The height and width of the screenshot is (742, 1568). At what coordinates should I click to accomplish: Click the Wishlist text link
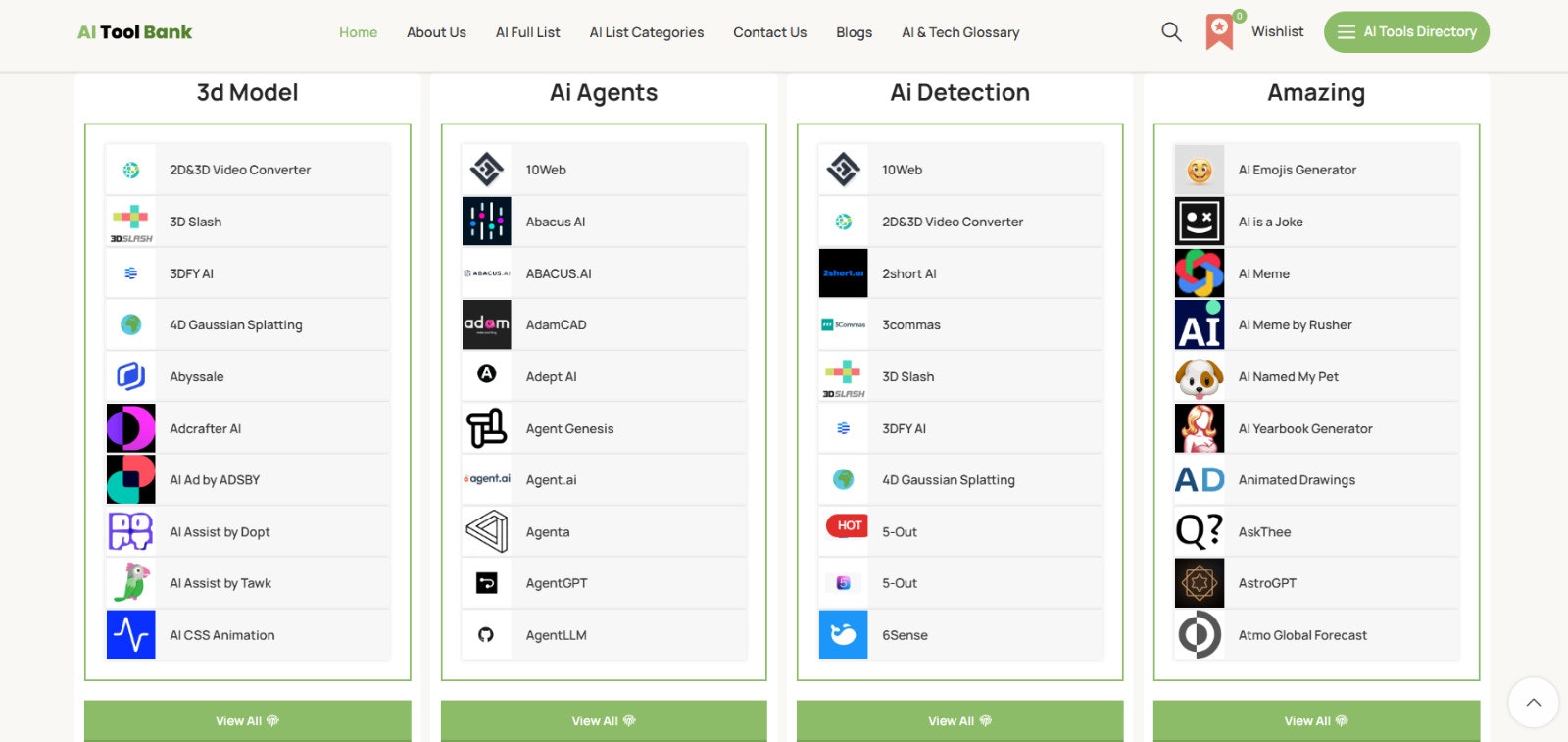point(1277,31)
